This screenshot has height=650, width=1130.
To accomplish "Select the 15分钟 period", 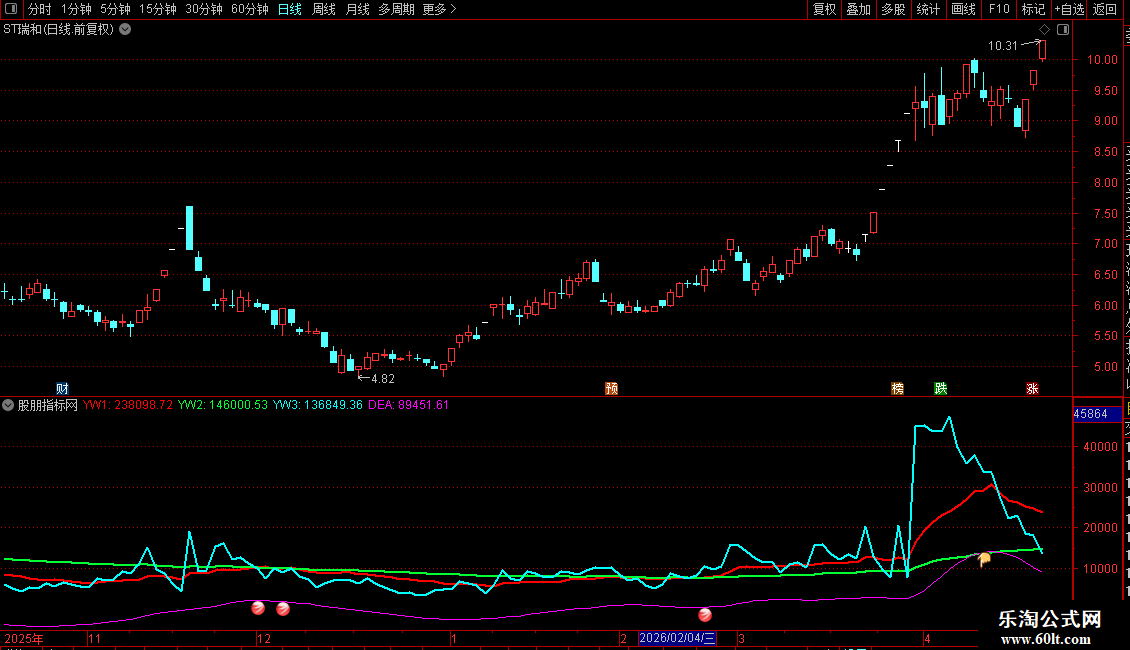I will pos(158,9).
